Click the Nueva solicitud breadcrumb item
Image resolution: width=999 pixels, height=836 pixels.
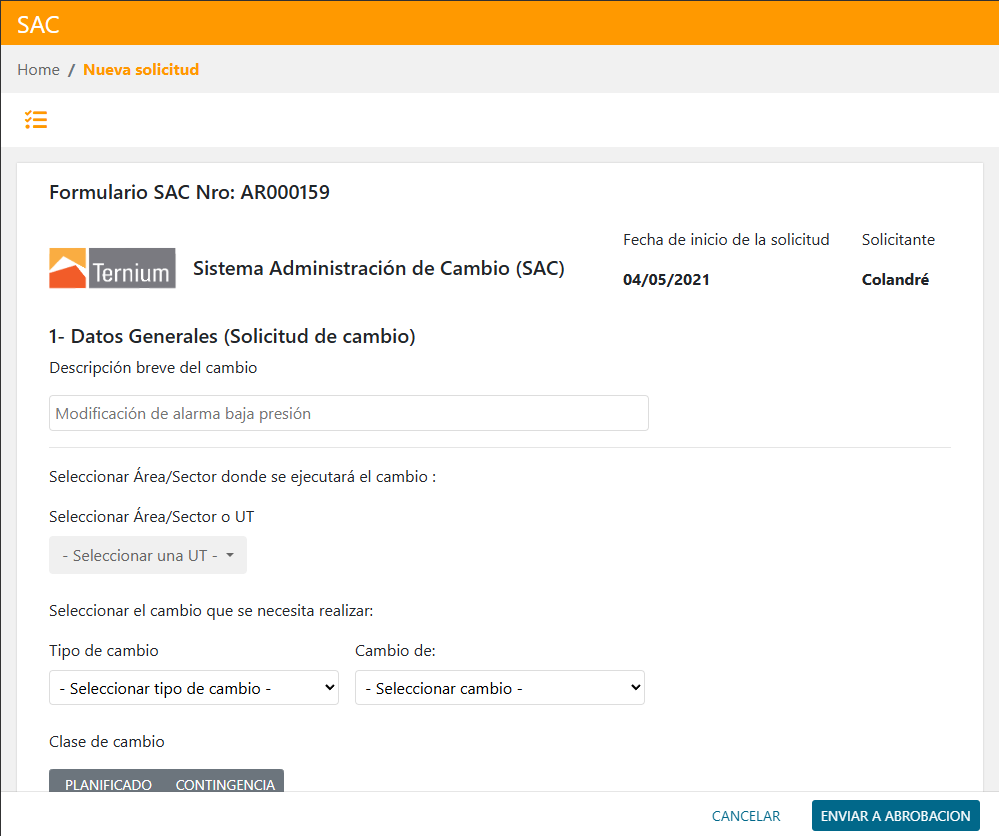(x=141, y=69)
